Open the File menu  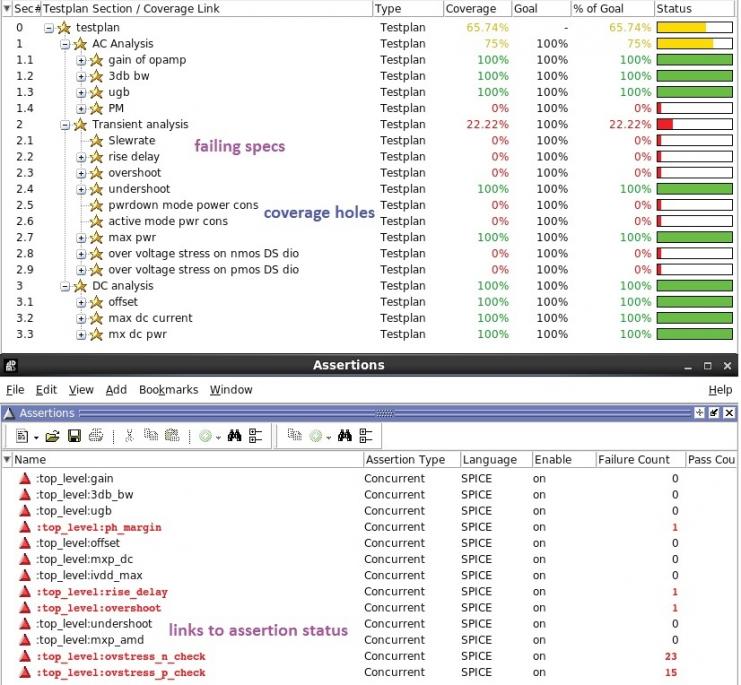(15, 390)
